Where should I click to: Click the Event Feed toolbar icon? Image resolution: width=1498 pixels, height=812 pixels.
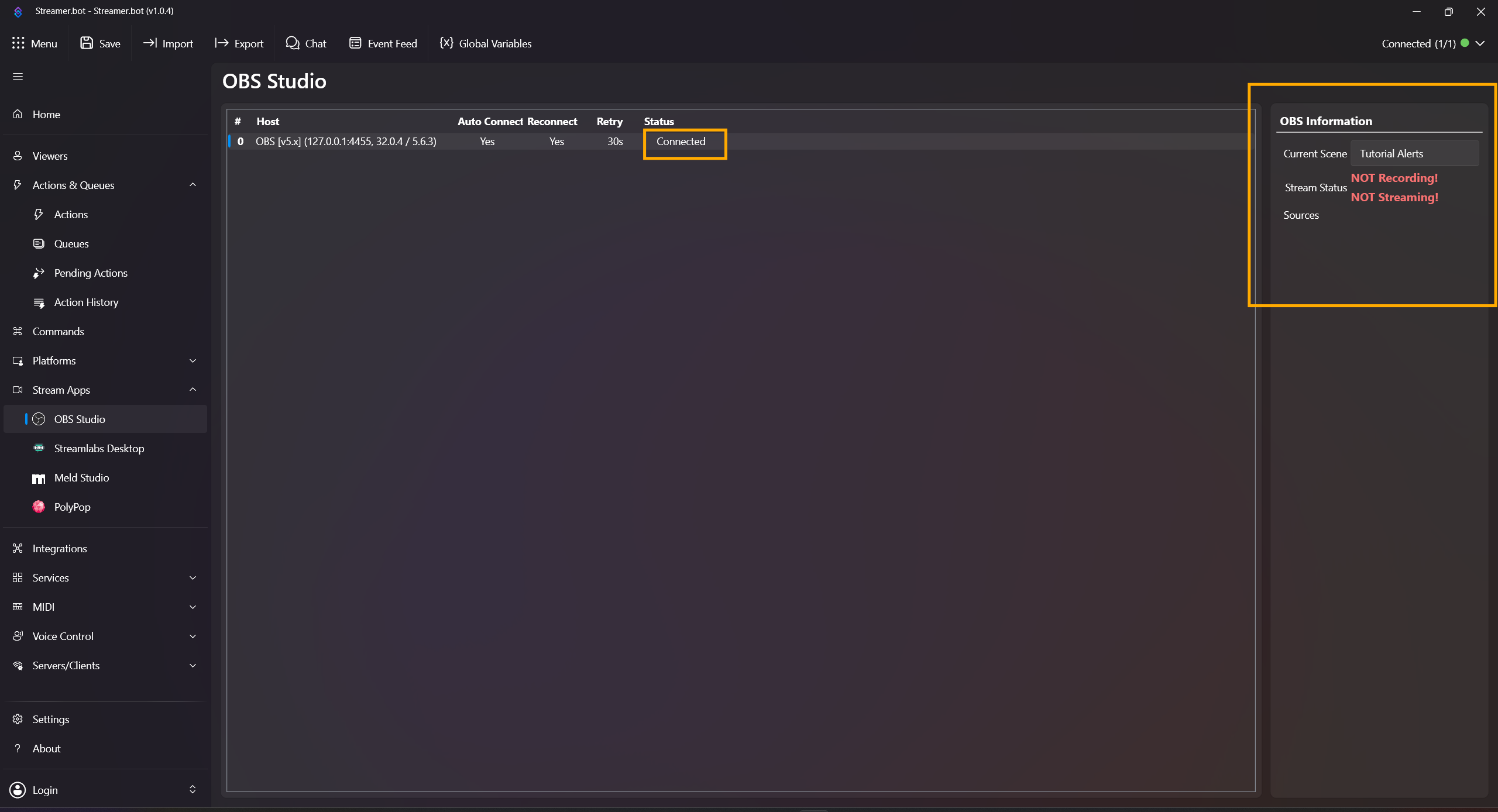pos(355,43)
